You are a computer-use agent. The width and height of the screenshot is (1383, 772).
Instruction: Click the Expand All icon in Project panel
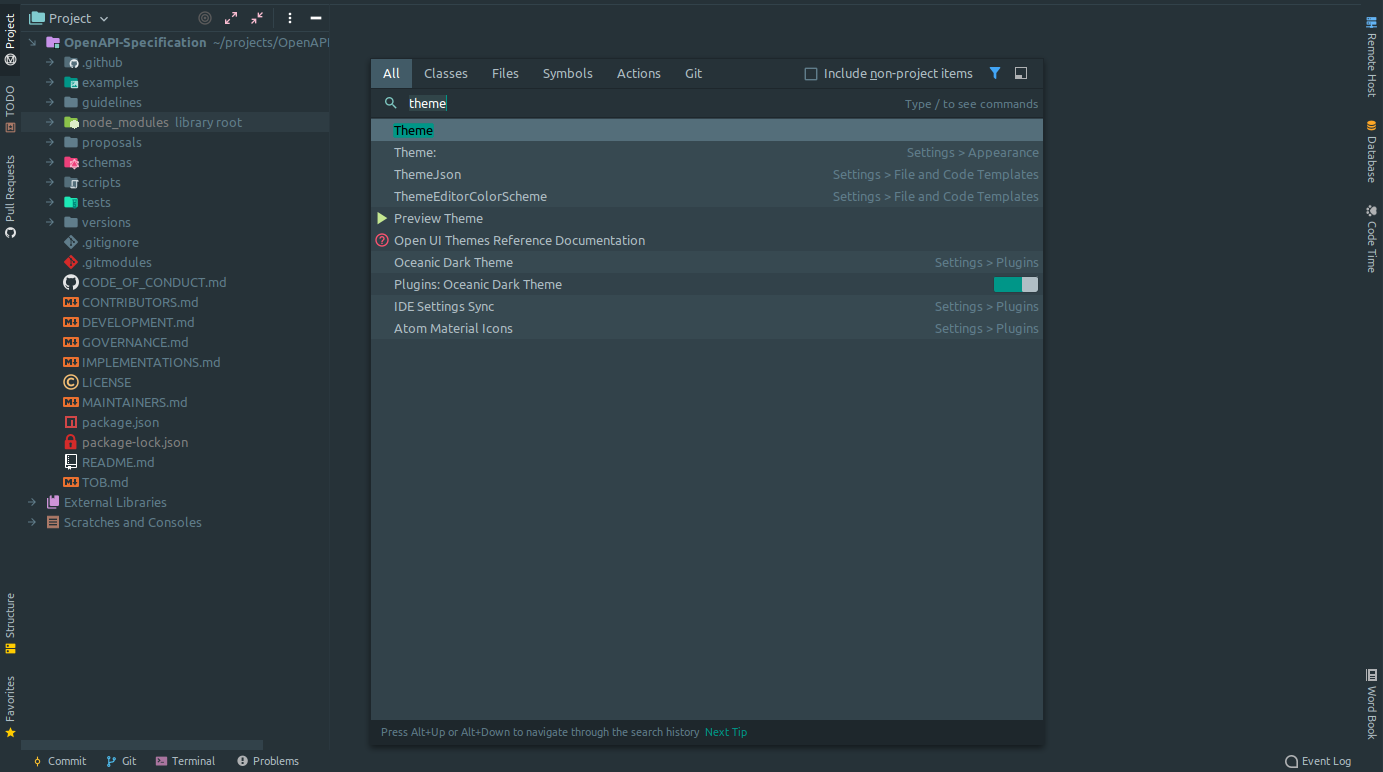coord(231,18)
